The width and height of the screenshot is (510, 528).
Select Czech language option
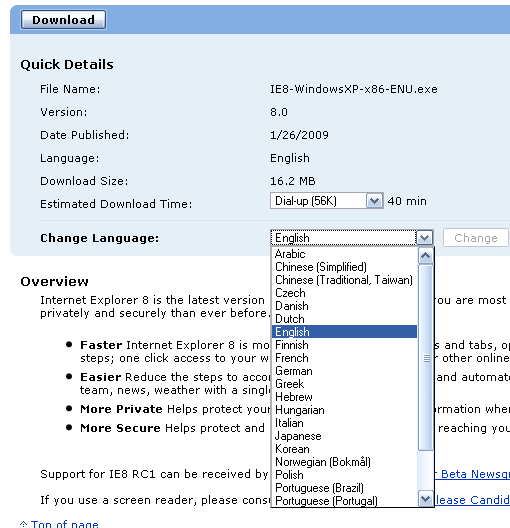tap(344, 293)
